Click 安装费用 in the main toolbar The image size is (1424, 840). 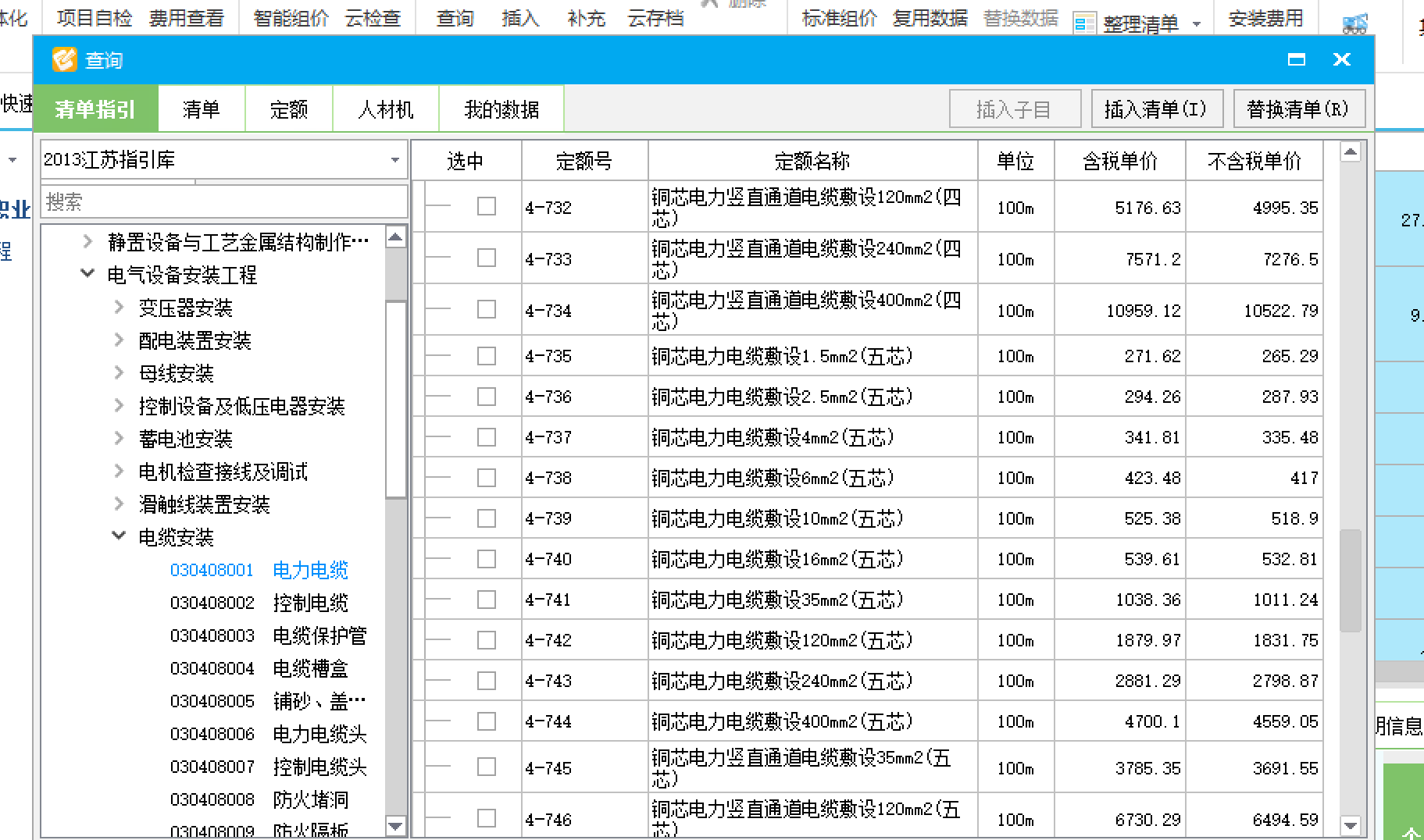tap(1265, 18)
